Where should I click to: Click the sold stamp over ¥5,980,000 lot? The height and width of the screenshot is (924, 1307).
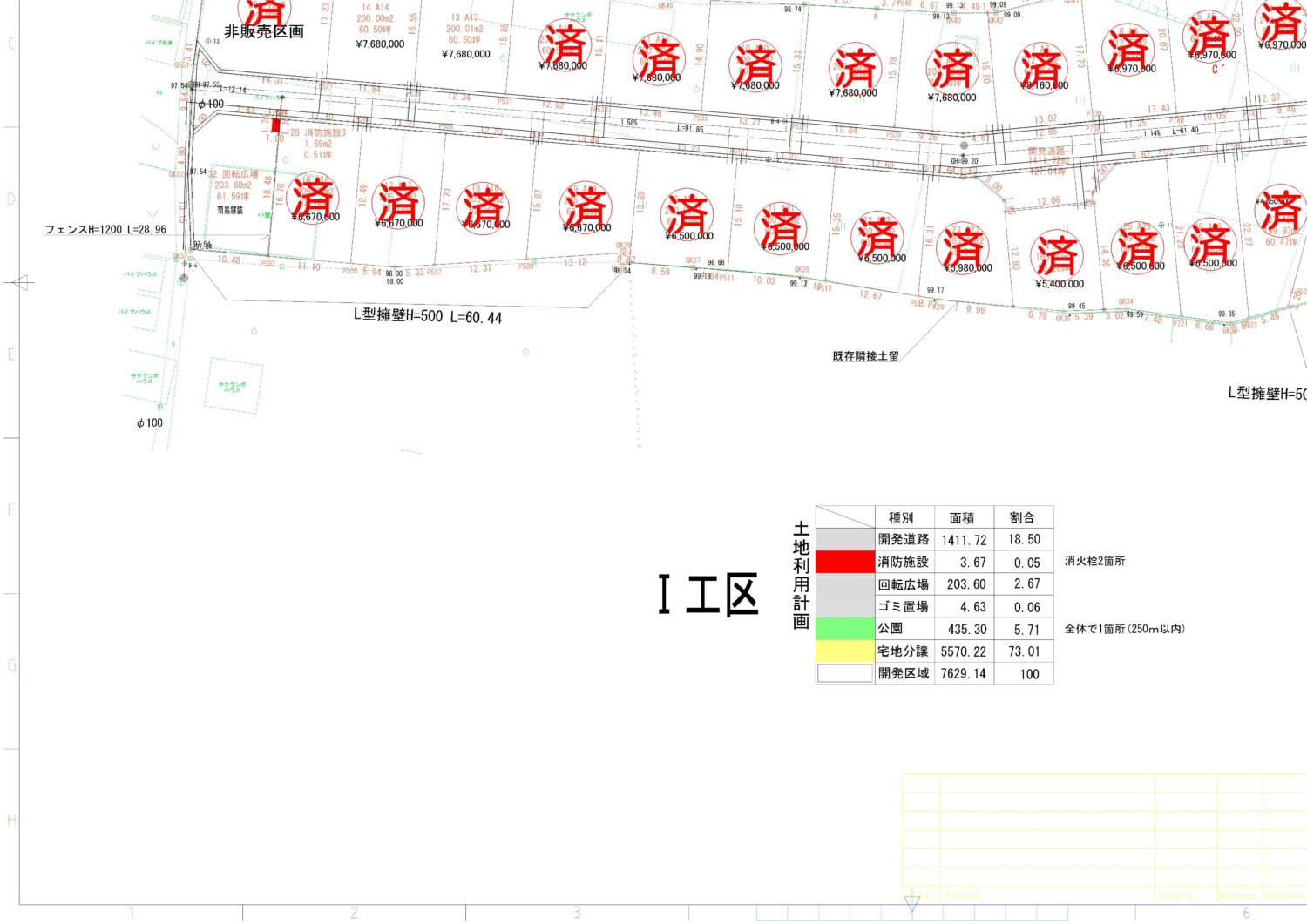tap(963, 246)
